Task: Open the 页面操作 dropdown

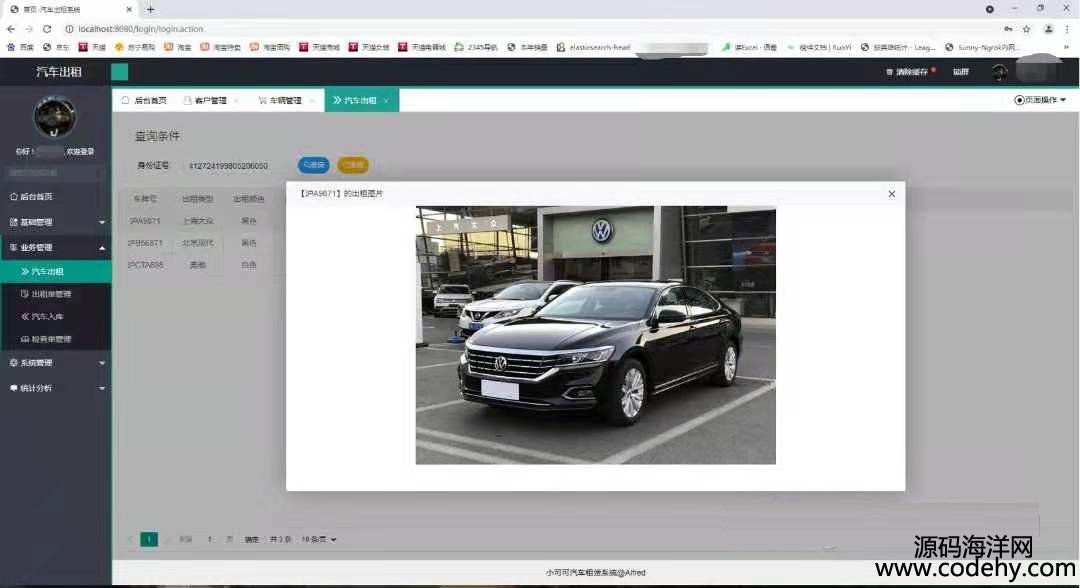Action: (1040, 100)
